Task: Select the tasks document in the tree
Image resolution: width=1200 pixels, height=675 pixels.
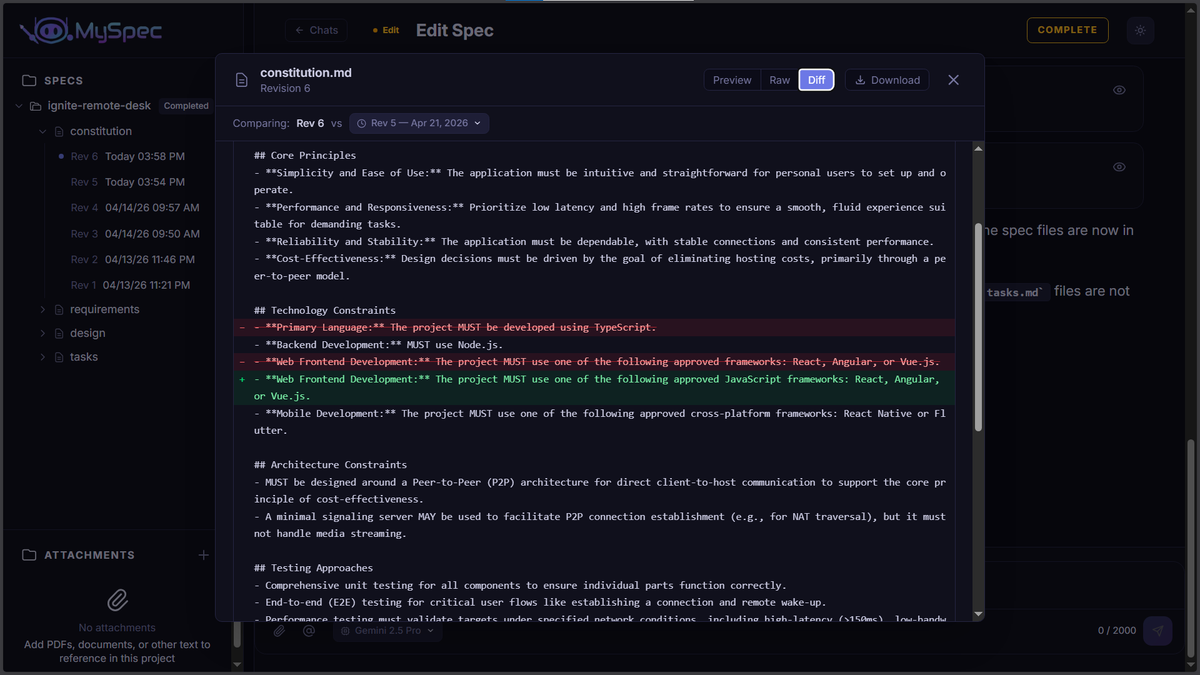Action: coord(84,357)
